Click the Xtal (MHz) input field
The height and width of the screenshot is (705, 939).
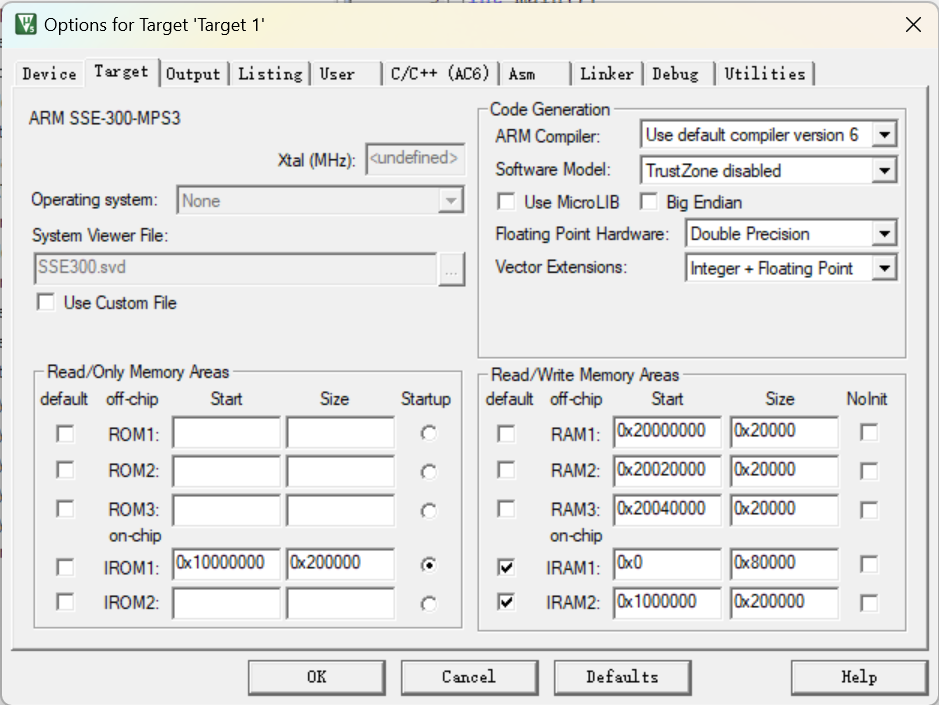click(415, 159)
